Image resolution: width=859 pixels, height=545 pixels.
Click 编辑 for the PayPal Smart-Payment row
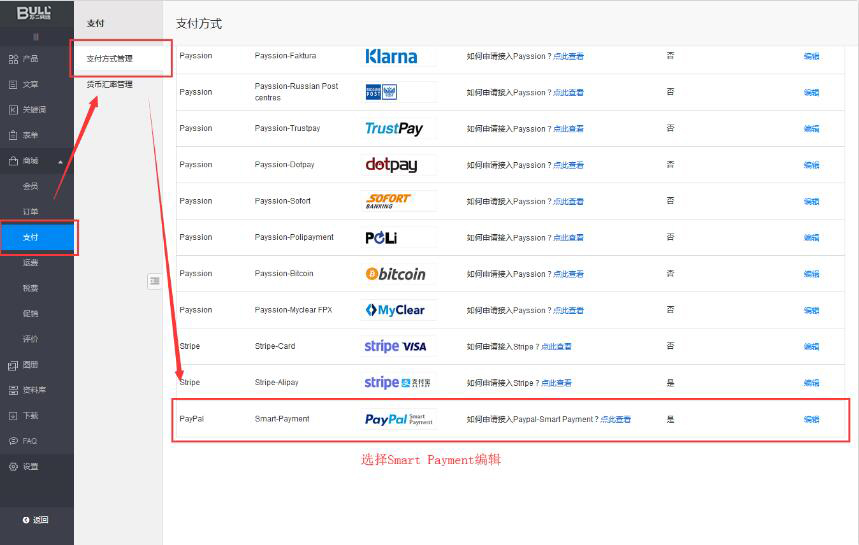(811, 419)
